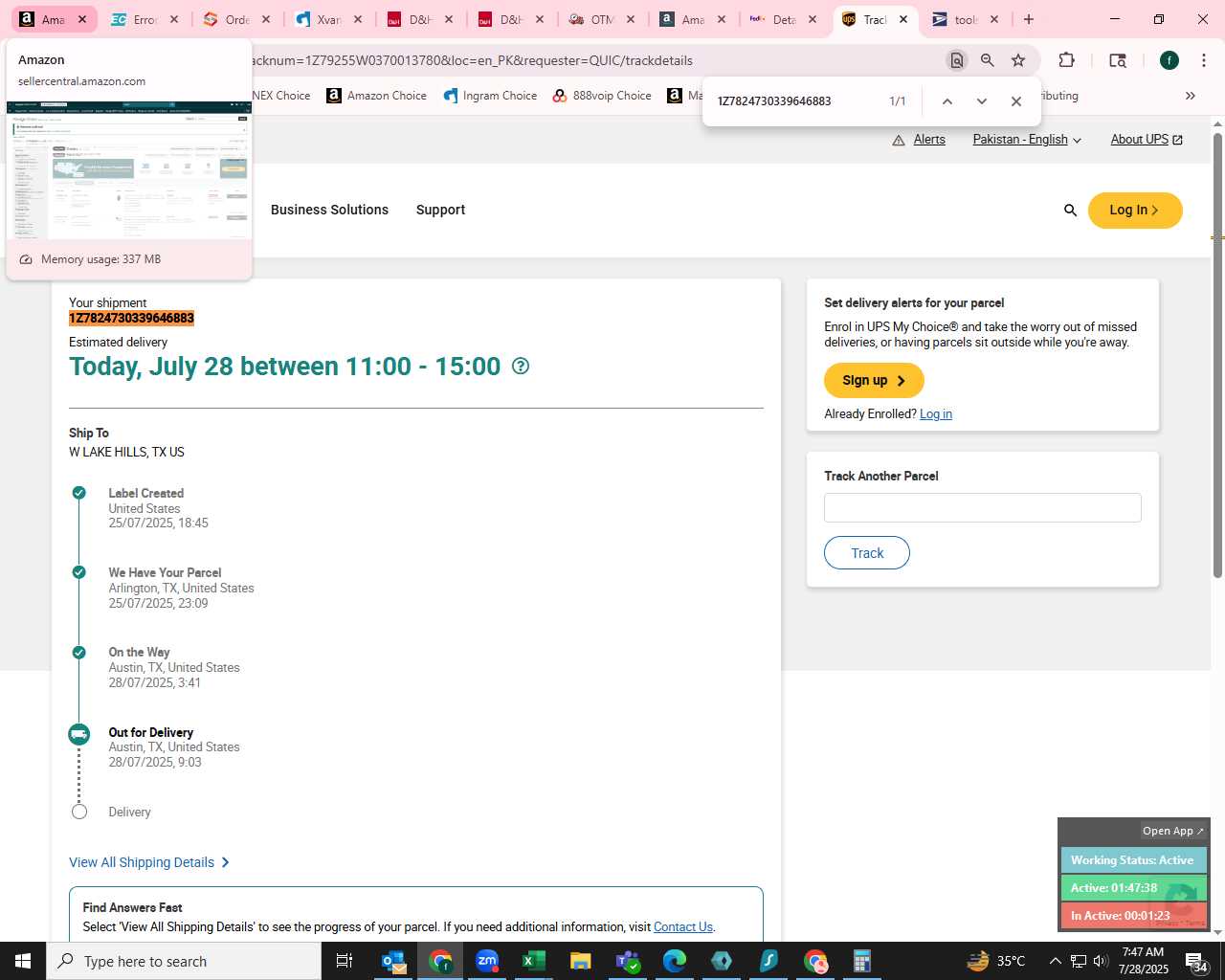Click the highlighted tracking number 1Z7824730339646883
This screenshot has height=980, width=1225.
click(x=131, y=318)
